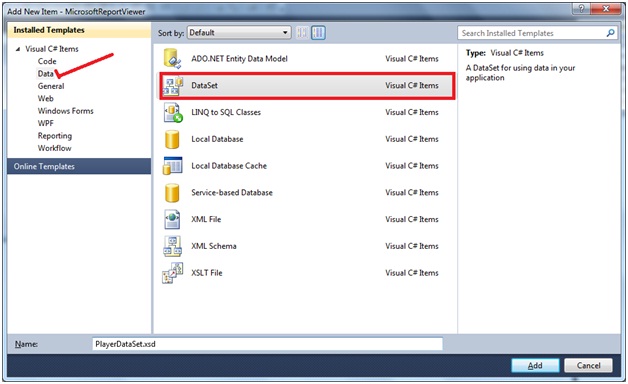
Task: Click the XSLT File icon
Action: (173, 273)
